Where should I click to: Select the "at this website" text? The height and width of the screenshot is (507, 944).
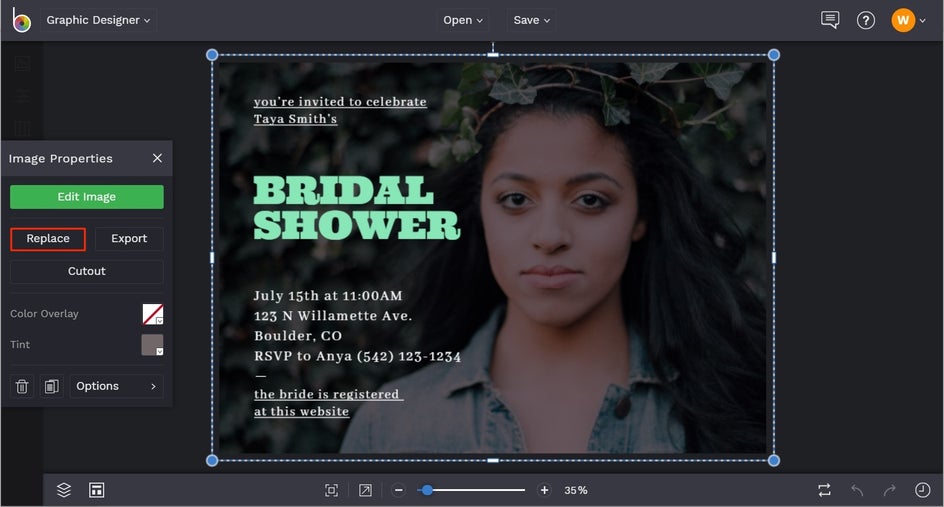click(x=302, y=411)
